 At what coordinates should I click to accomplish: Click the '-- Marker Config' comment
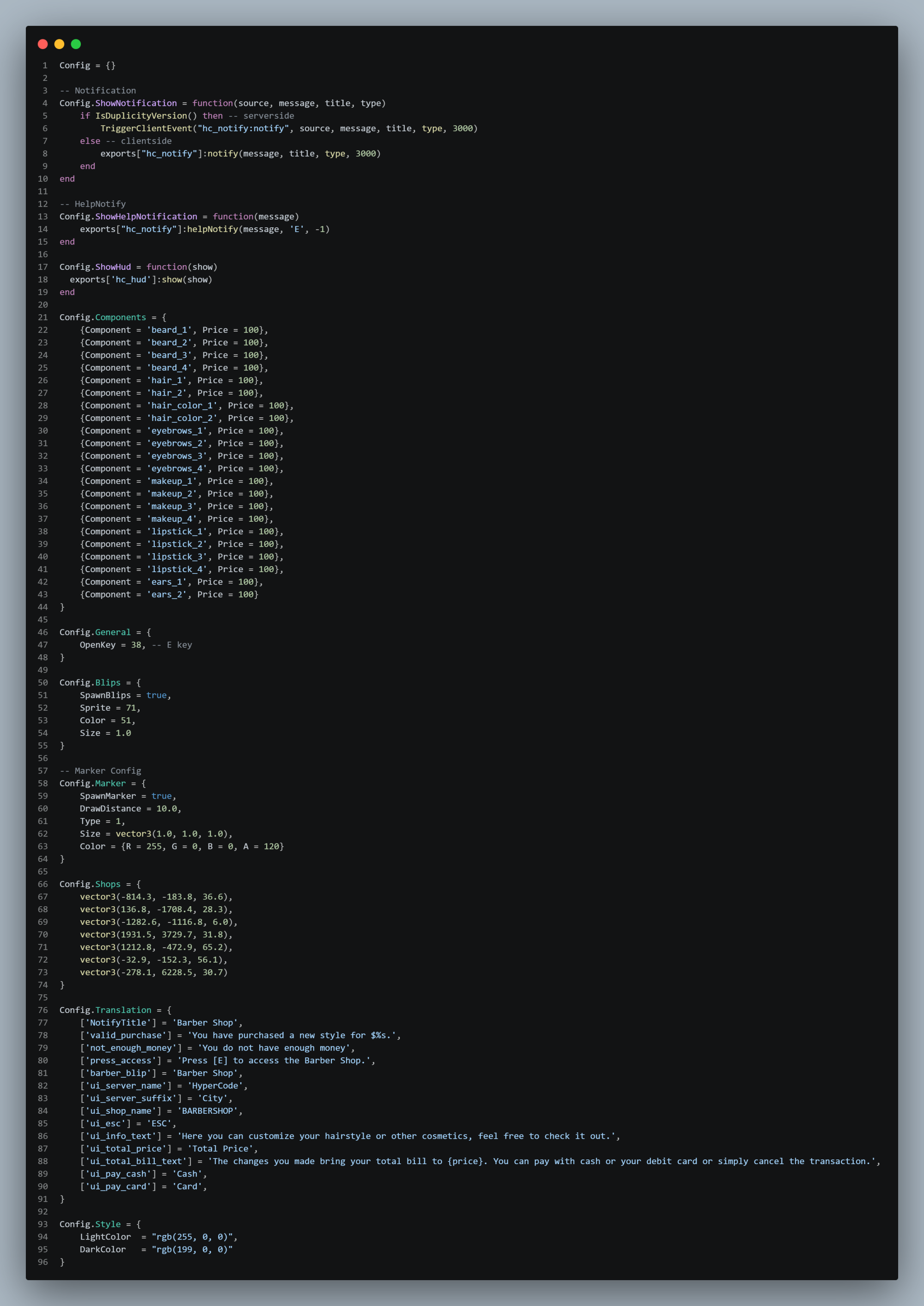(100, 770)
